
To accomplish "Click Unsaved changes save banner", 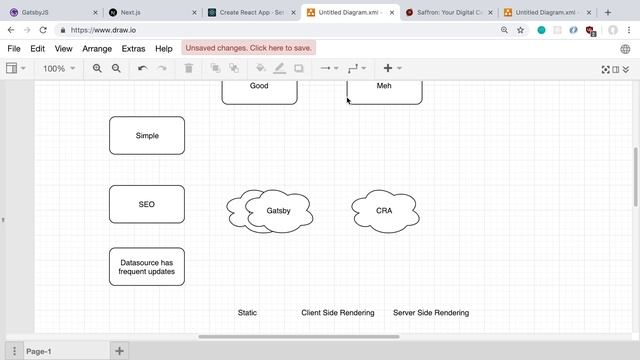I will (249, 48).
